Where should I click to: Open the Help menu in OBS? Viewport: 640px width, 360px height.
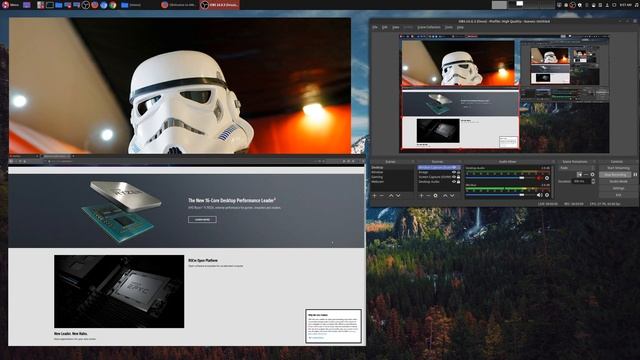[460, 27]
